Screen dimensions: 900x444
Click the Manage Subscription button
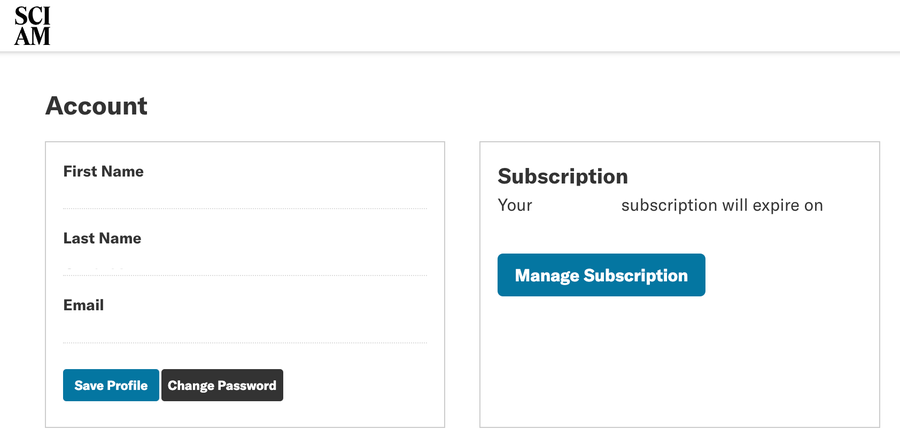tap(601, 275)
